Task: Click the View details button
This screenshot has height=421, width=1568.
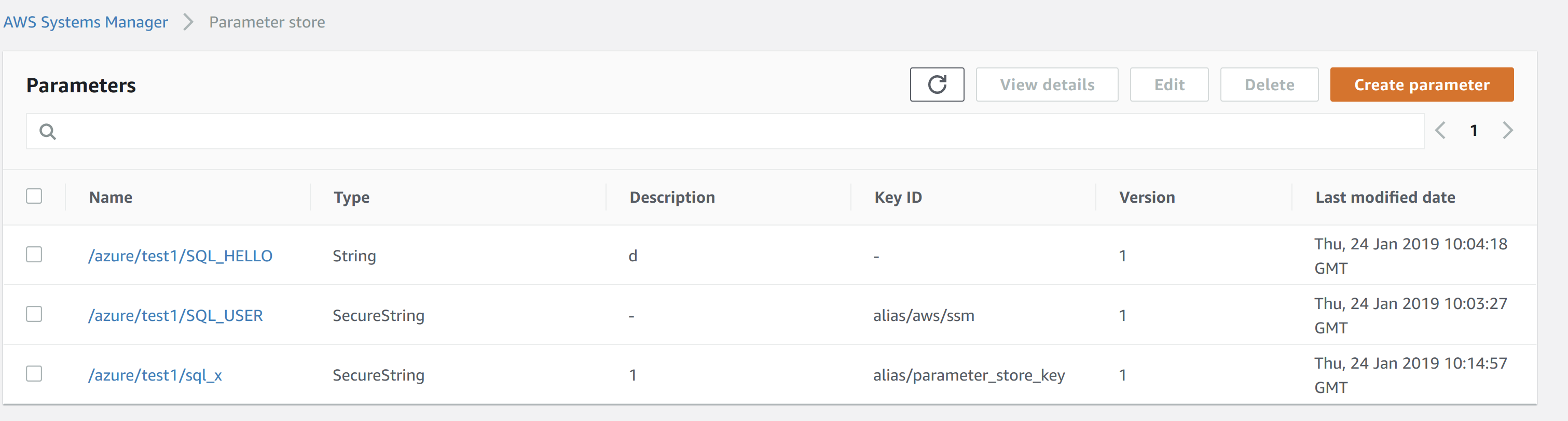Action: (x=1047, y=85)
